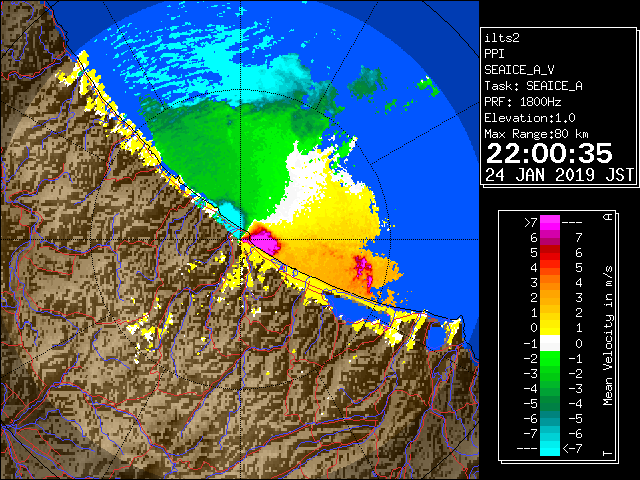Click the magenta high-velocity patch near the radar origin
The height and width of the screenshot is (480, 640).
[x=267, y=242]
